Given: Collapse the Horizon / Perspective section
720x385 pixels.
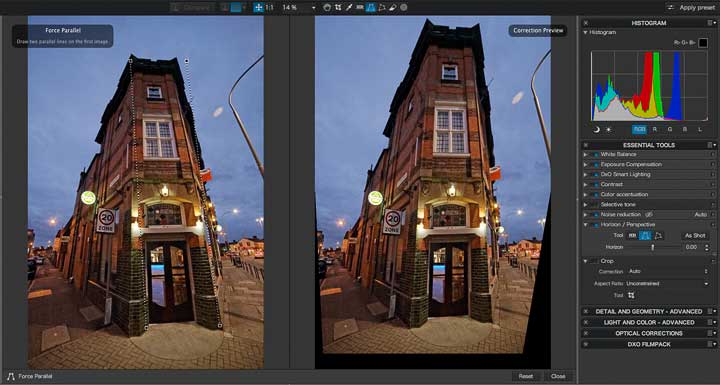Looking at the screenshot, I should pyautogui.click(x=585, y=225).
